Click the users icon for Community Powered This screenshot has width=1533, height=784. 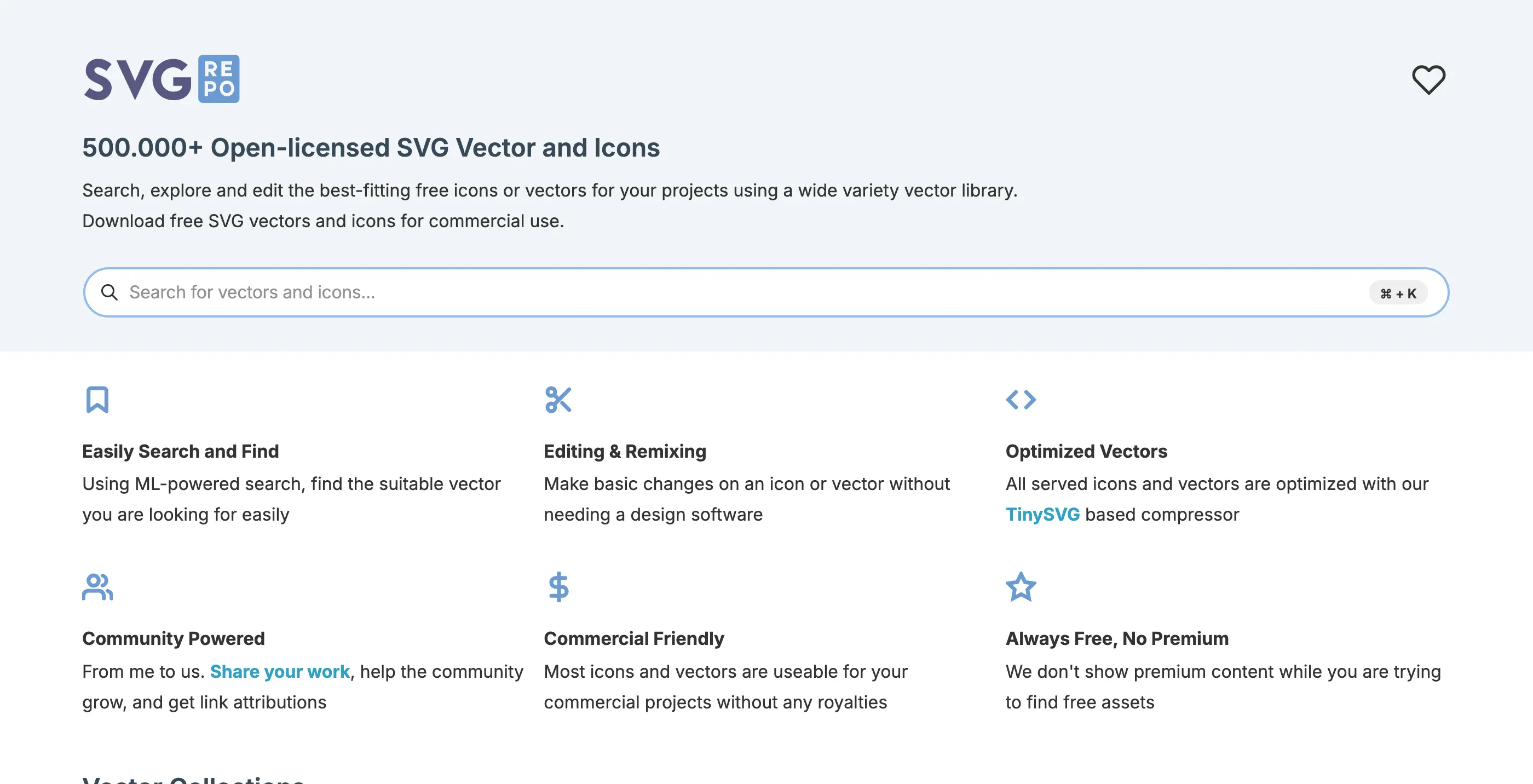[97, 587]
